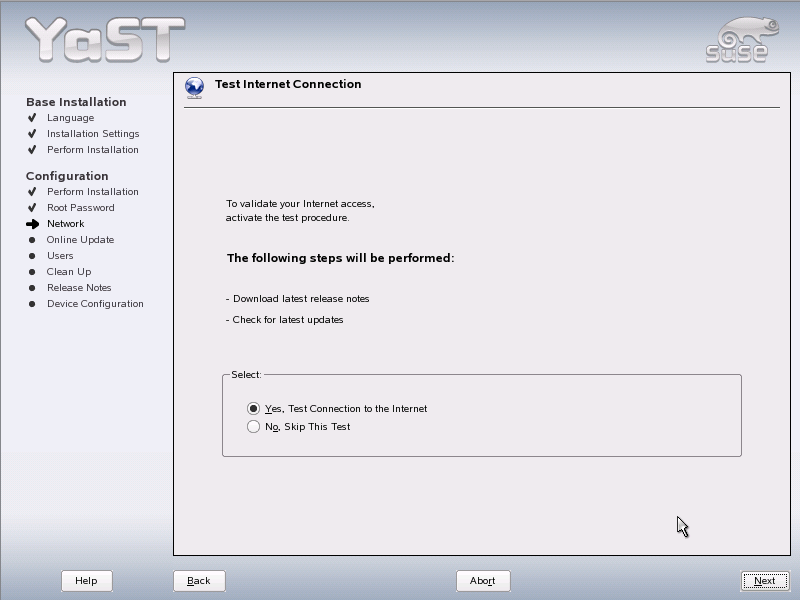Click the Back button

[x=199, y=581]
